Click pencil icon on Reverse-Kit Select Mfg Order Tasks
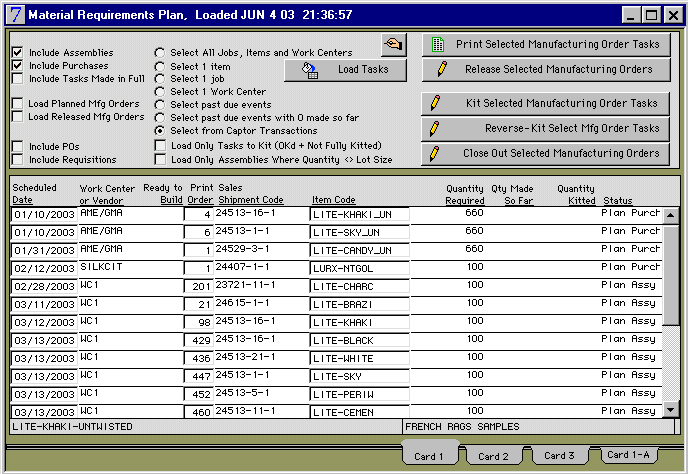Screen dimensions: 688x474 [436, 128]
